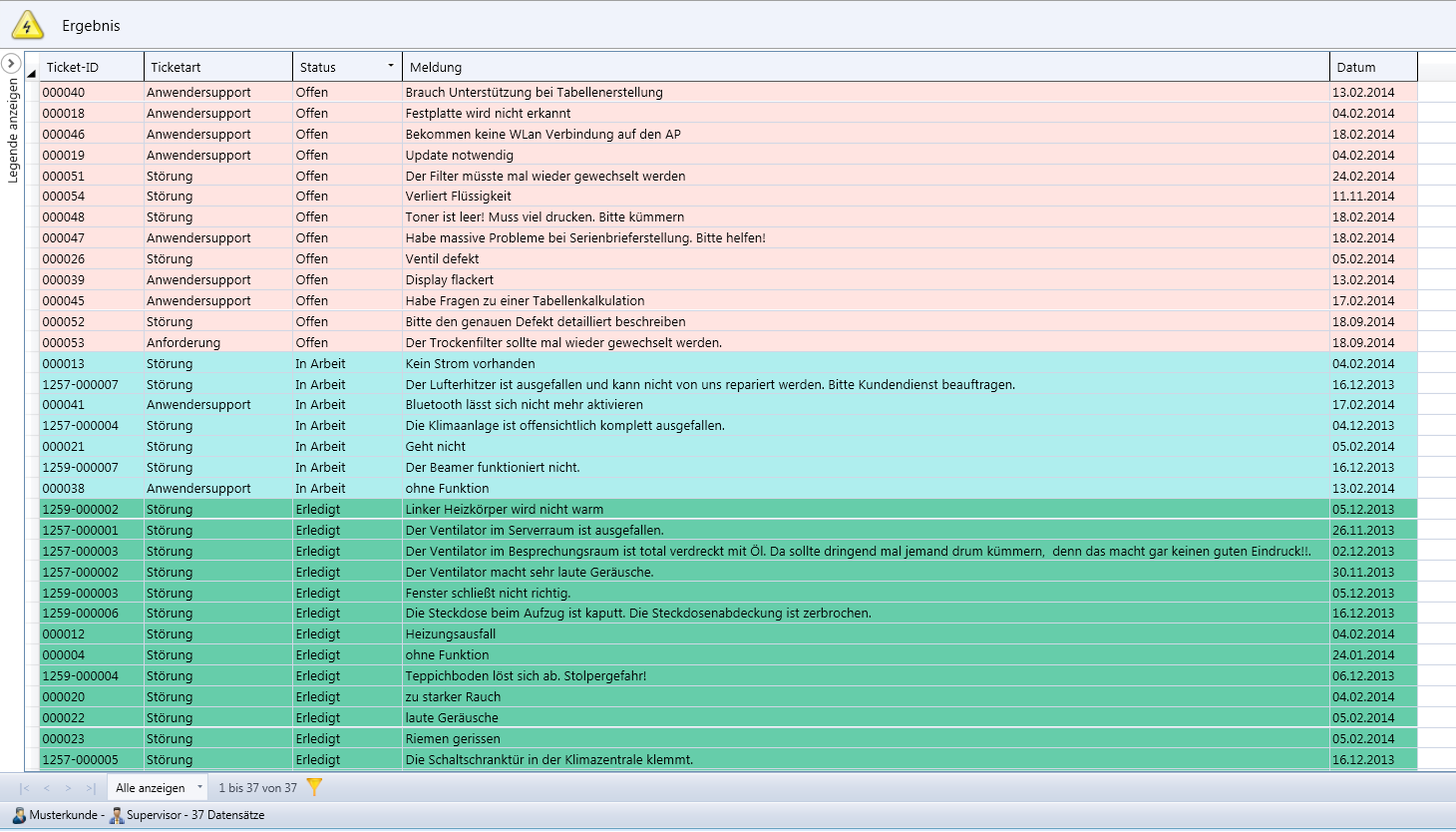Click the Ergebnis panel title
1456x832 pixels.
point(91,26)
